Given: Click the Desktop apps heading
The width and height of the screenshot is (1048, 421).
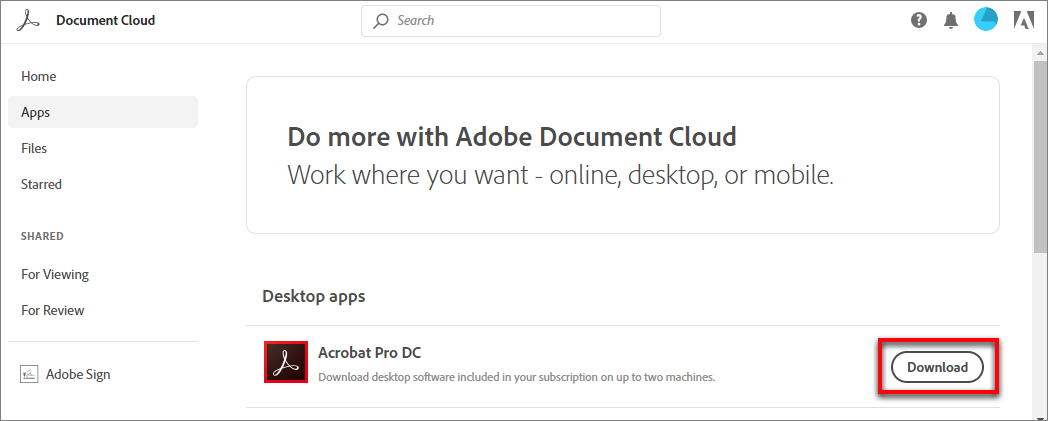Looking at the screenshot, I should [313, 295].
